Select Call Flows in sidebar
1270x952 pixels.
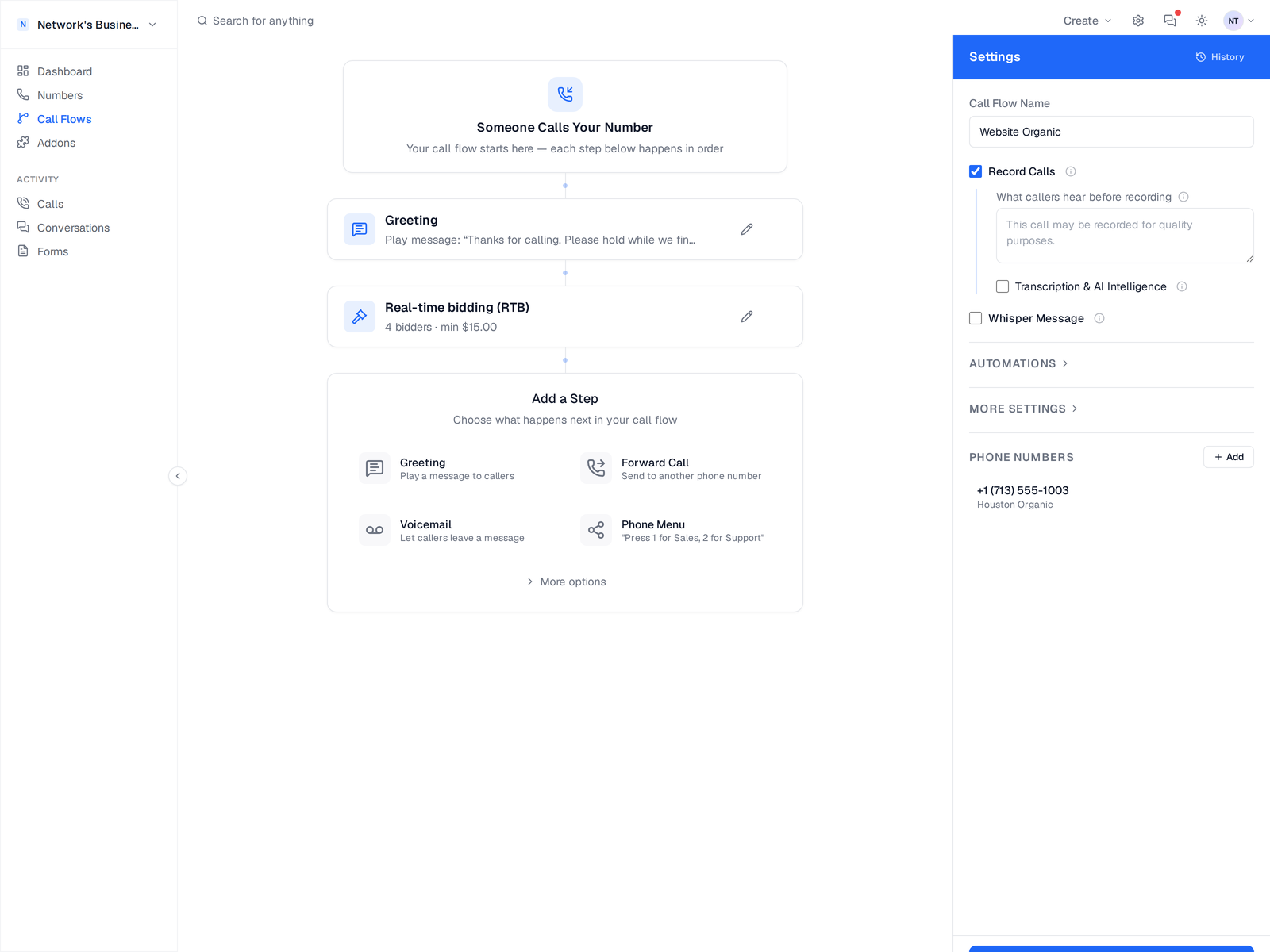tap(64, 119)
